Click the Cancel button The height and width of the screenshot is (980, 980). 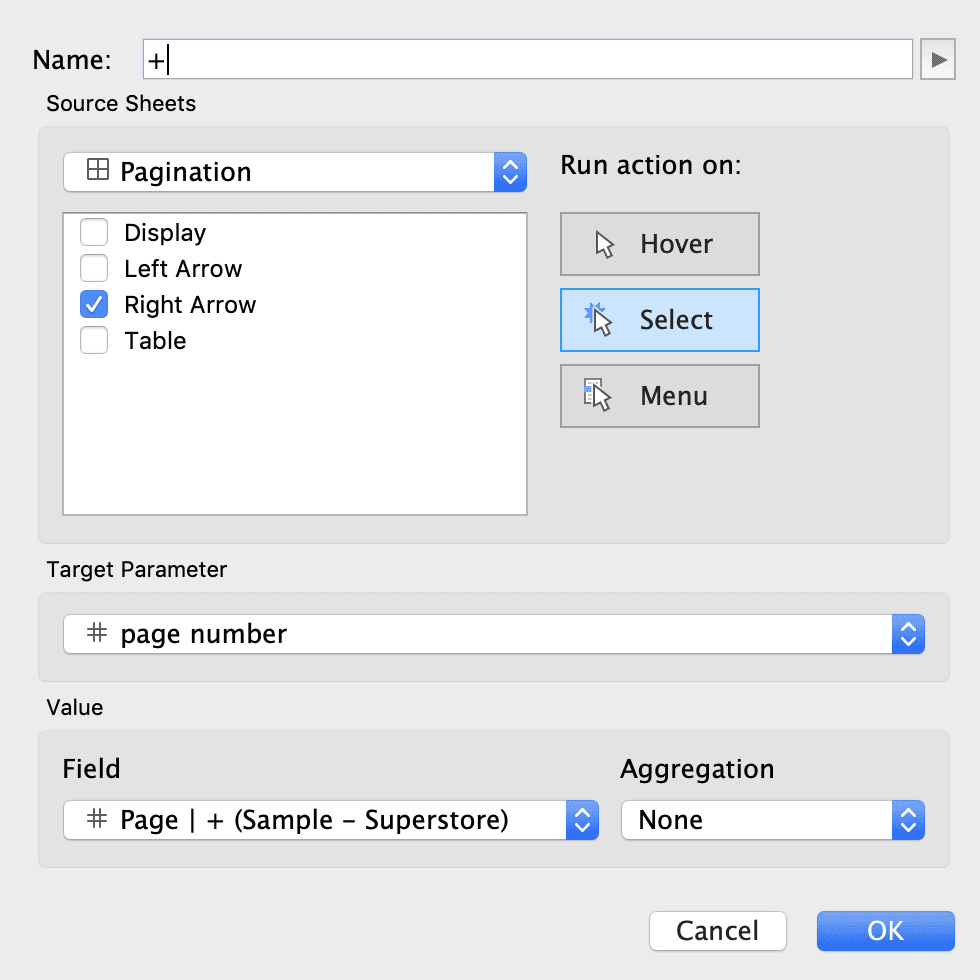click(717, 930)
